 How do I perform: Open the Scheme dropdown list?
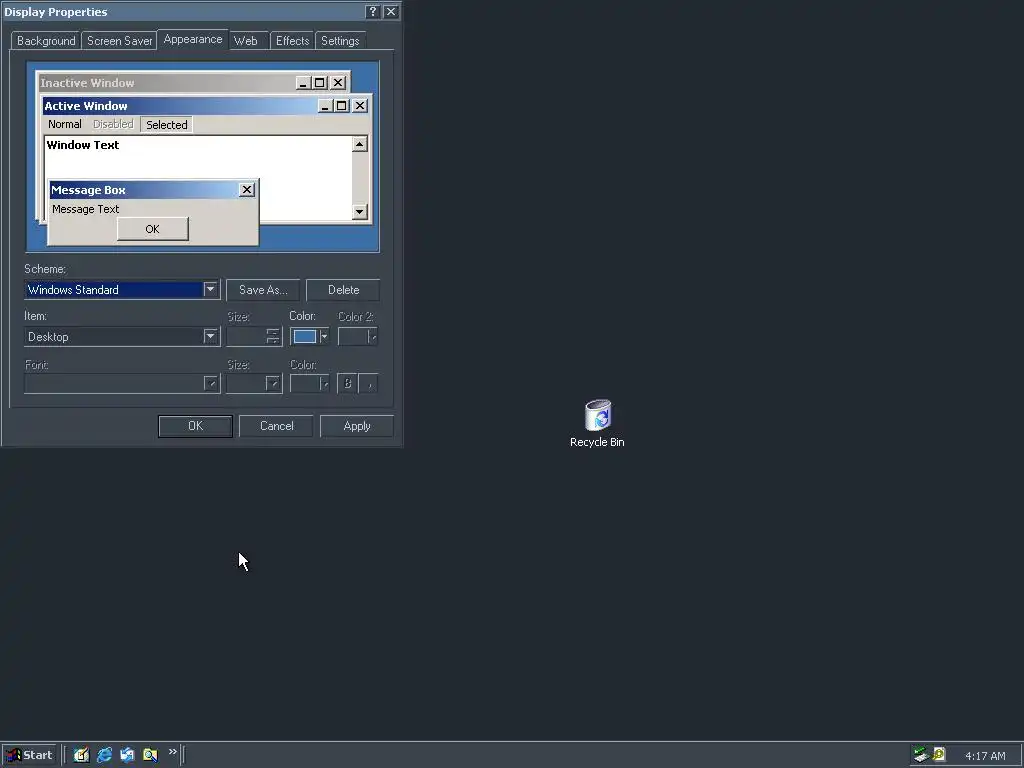pos(210,289)
